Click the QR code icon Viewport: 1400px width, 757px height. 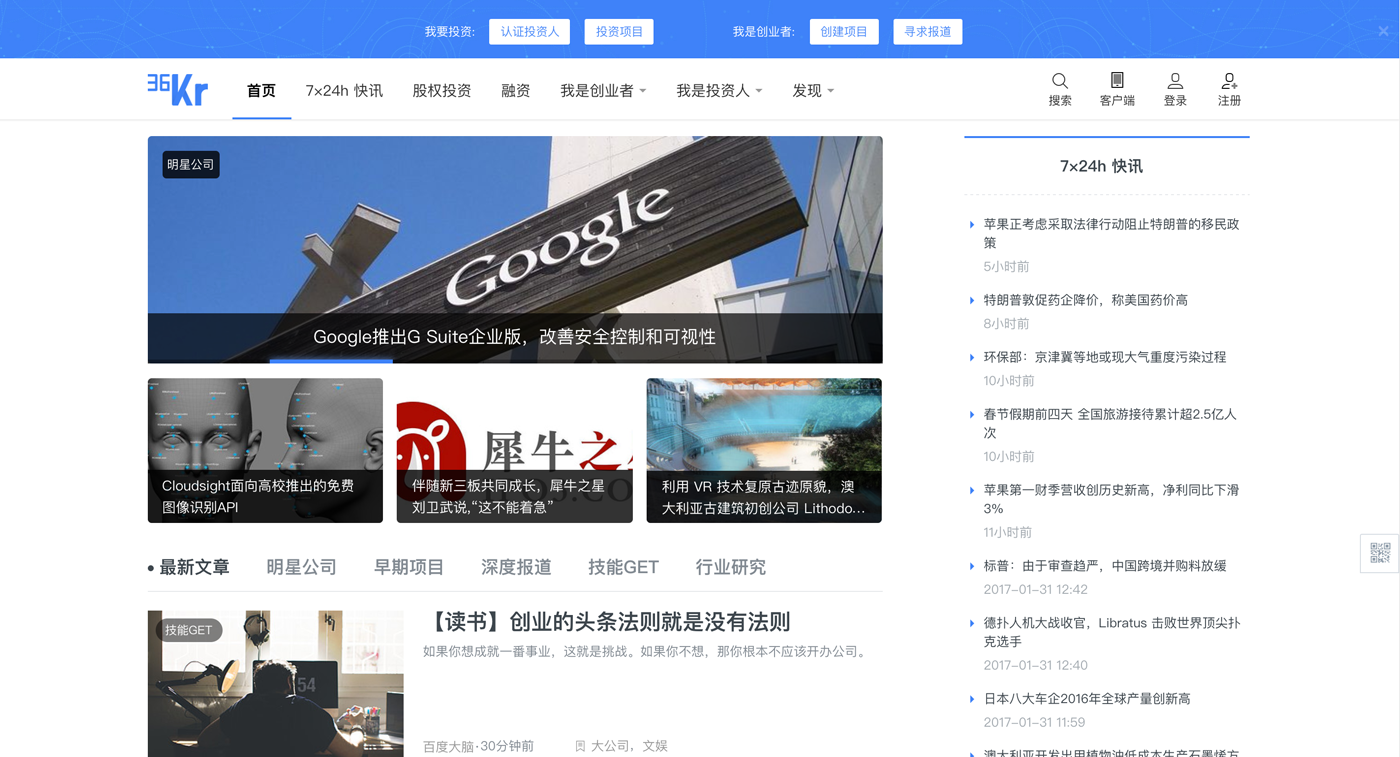point(1380,553)
